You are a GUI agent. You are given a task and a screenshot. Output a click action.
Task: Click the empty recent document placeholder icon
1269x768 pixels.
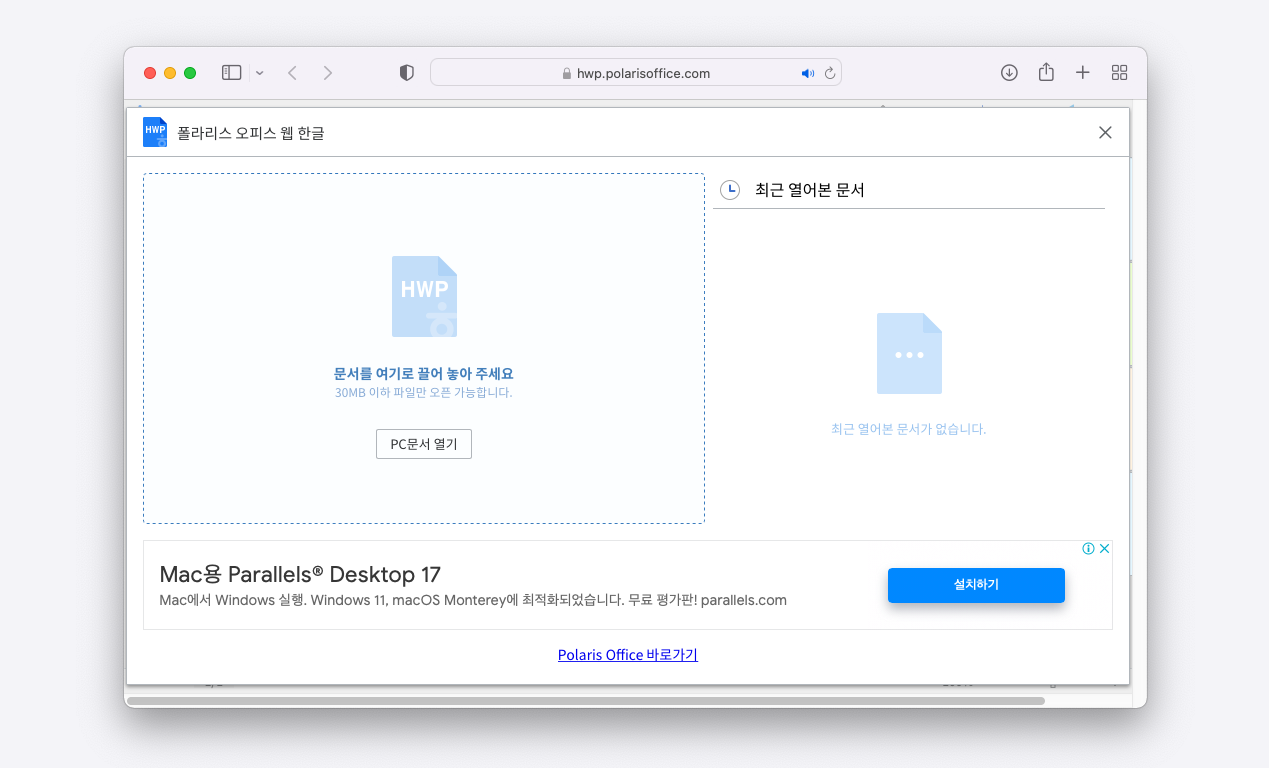point(909,353)
